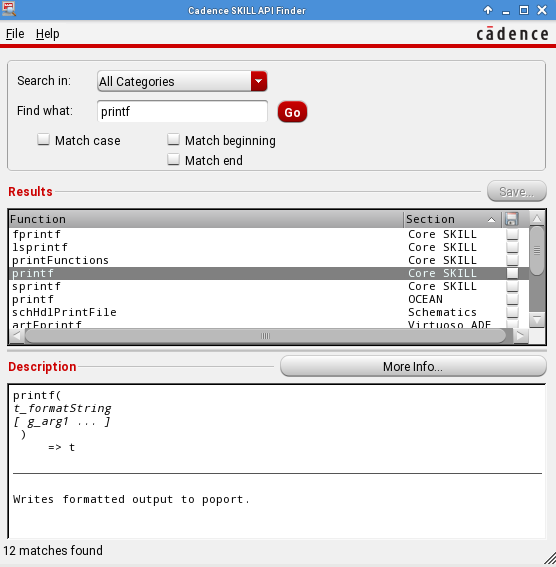
Task: Check the save box for OCEAN printf
Action: click(512, 299)
